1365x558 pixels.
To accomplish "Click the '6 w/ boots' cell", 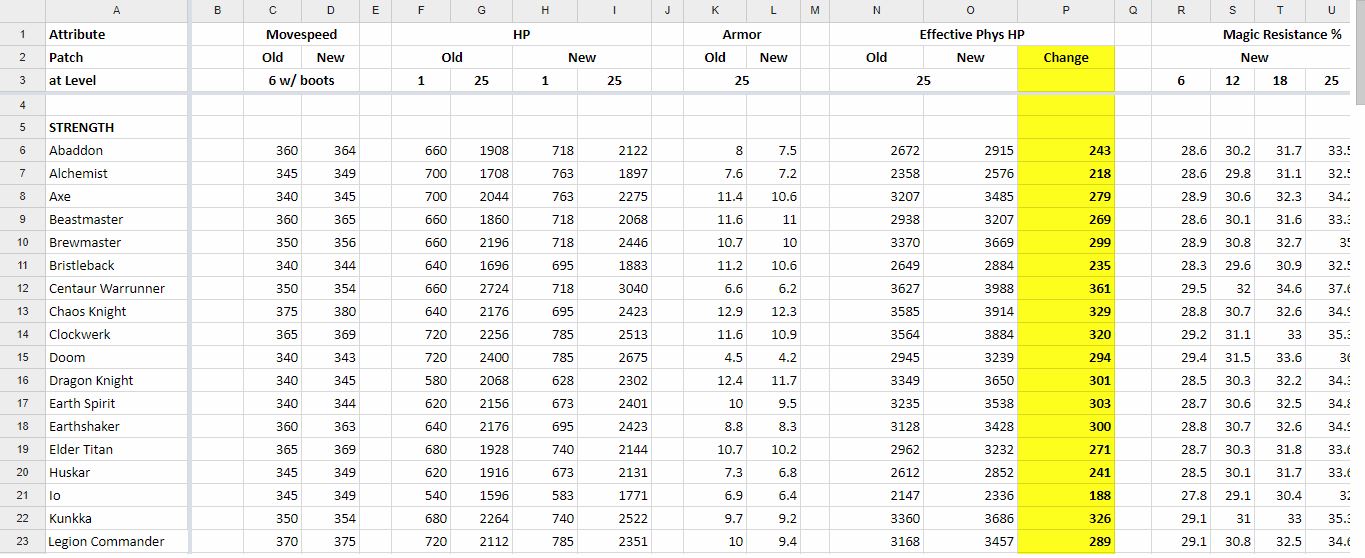I will point(303,81).
